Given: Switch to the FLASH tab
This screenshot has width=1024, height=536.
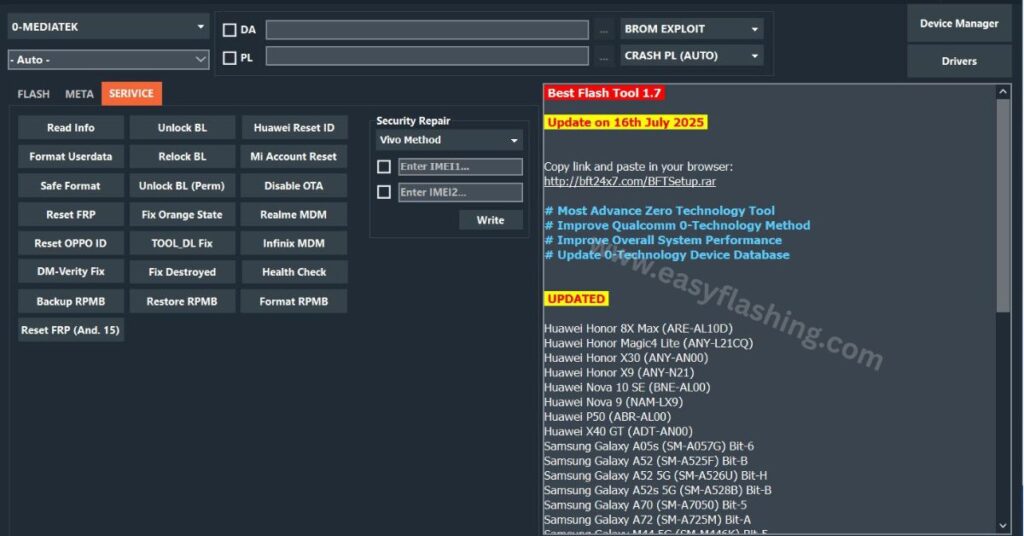Looking at the screenshot, I should (x=33, y=94).
